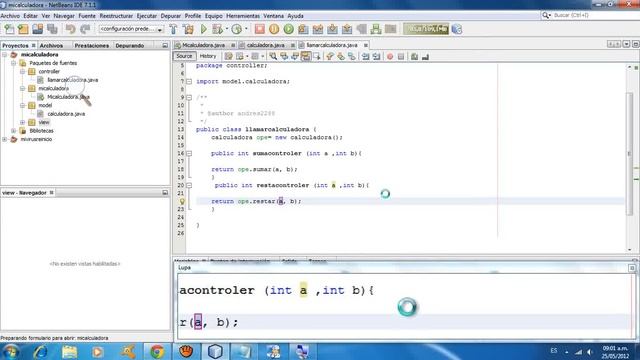Click the green Continue debugger icon
This screenshot has height=360, width=640.
click(x=289, y=29)
